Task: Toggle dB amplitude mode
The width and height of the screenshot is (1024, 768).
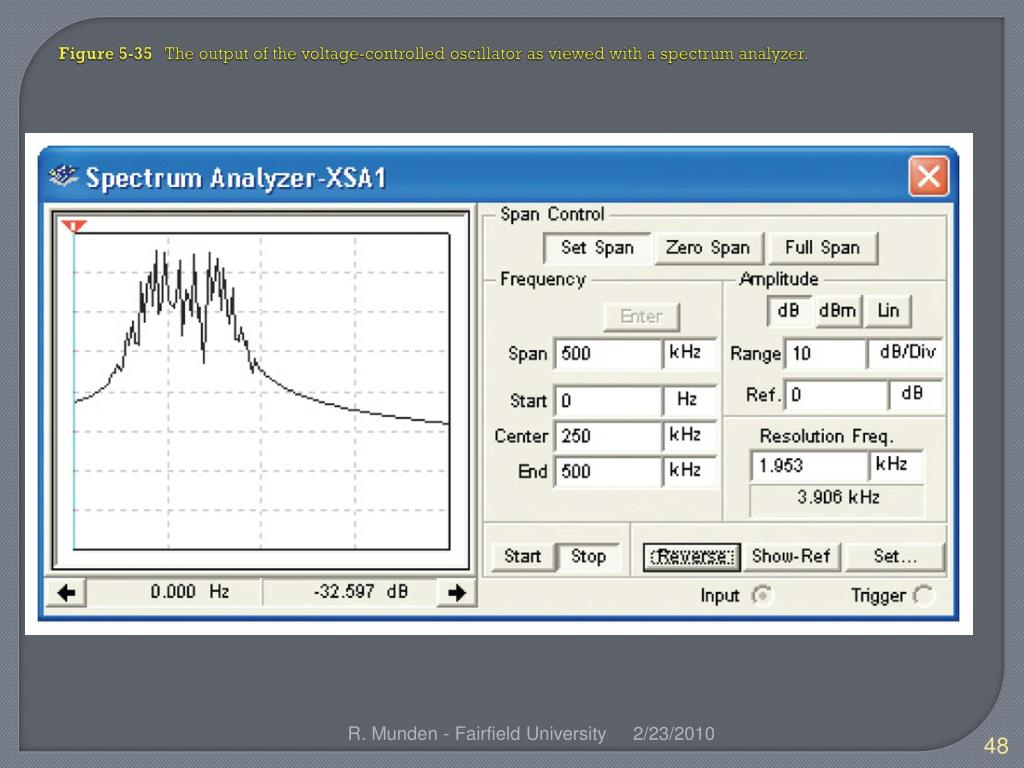Action: (x=789, y=311)
